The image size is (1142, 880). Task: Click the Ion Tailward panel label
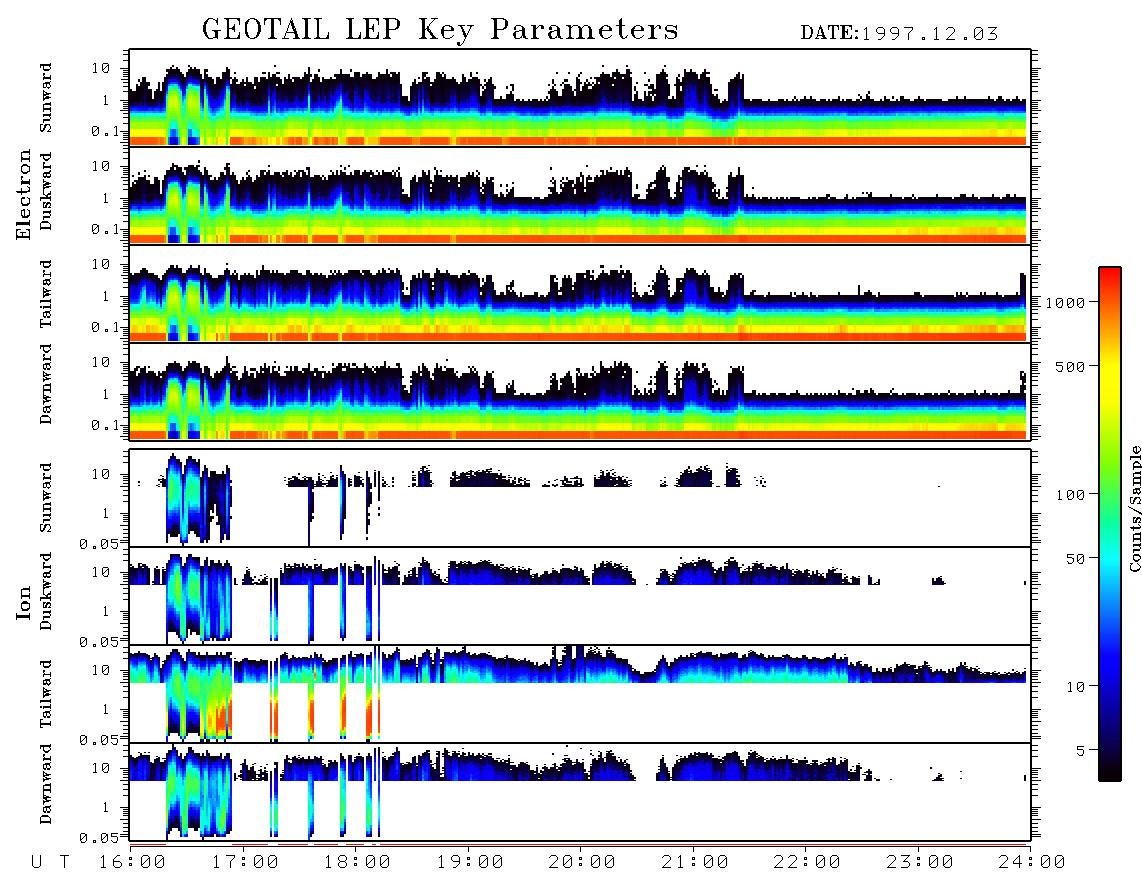(46, 694)
